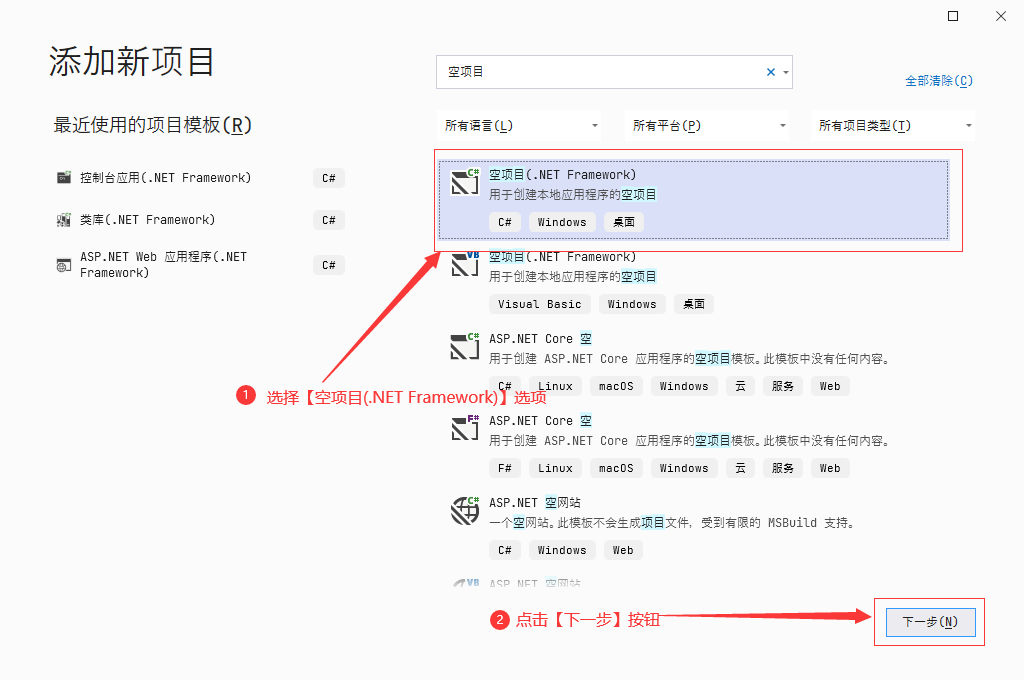
Task: Click the 全部清除 clear-all link
Action: (x=938, y=80)
